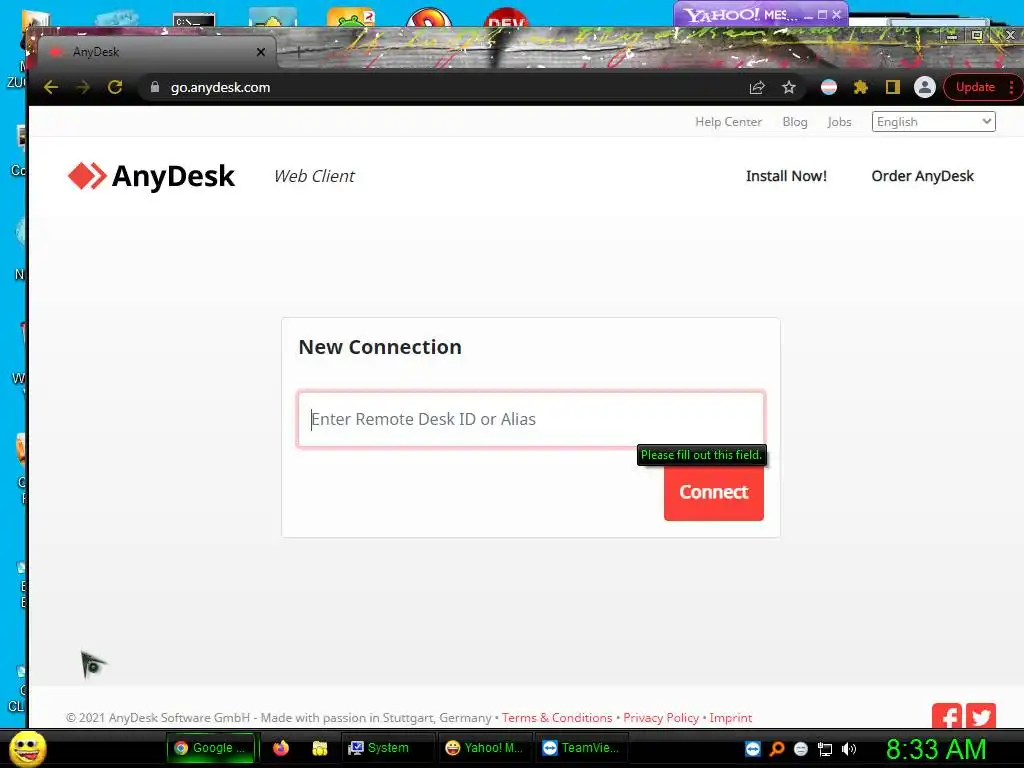Click the striped round extension icon
Screen dimensions: 1024x768
pyautogui.click(x=829, y=87)
